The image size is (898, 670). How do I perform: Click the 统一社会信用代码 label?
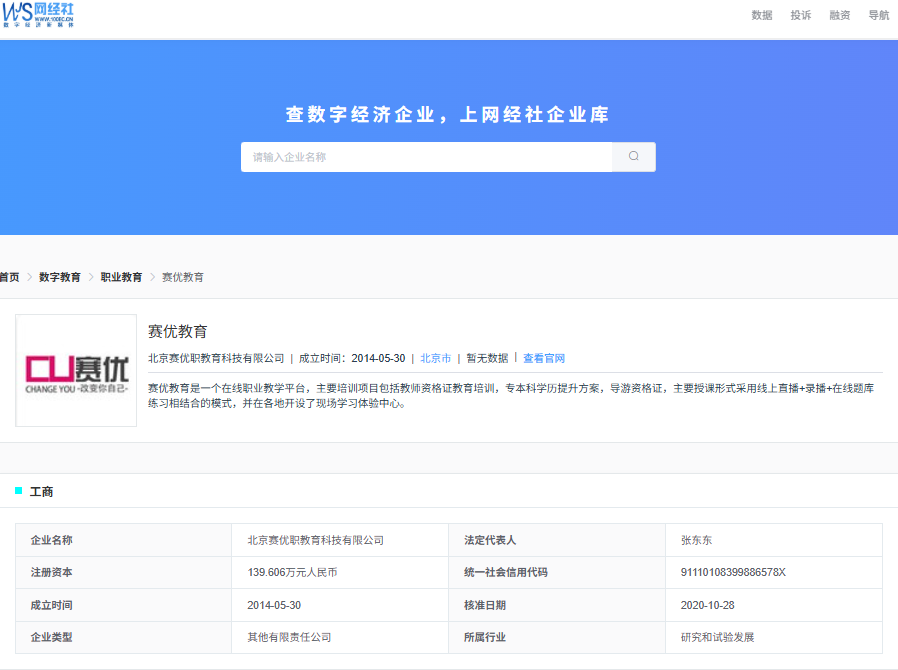(x=506, y=572)
